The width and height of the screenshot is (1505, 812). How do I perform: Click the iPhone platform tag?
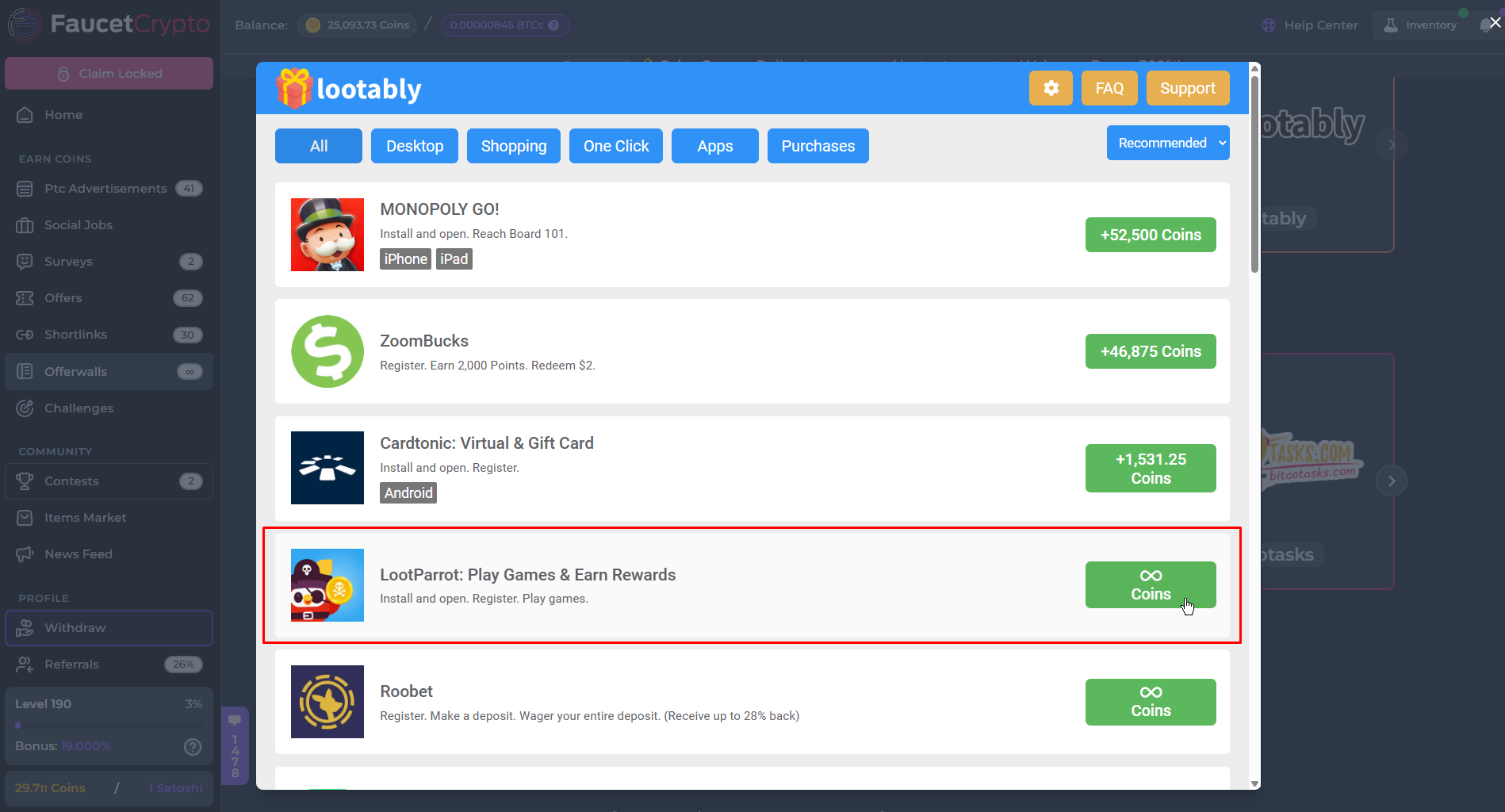coord(405,259)
